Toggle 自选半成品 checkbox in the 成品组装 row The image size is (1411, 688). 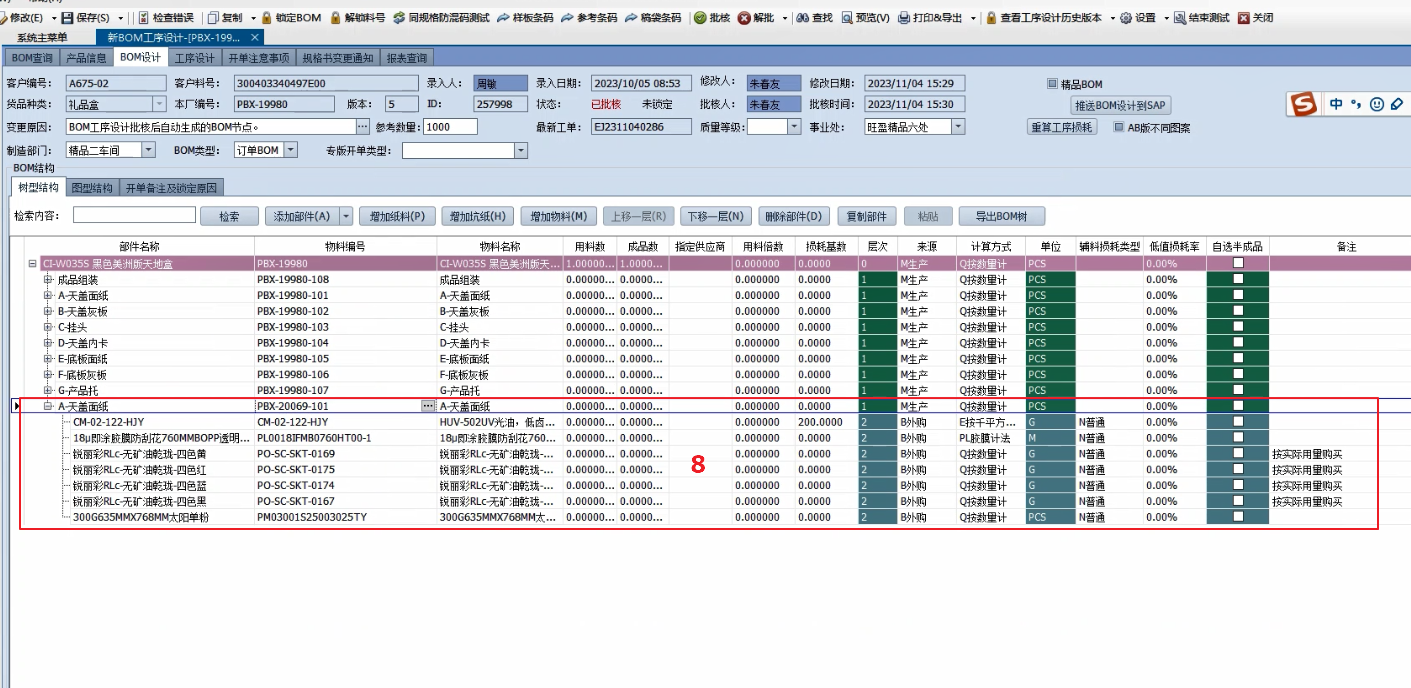point(1238,279)
